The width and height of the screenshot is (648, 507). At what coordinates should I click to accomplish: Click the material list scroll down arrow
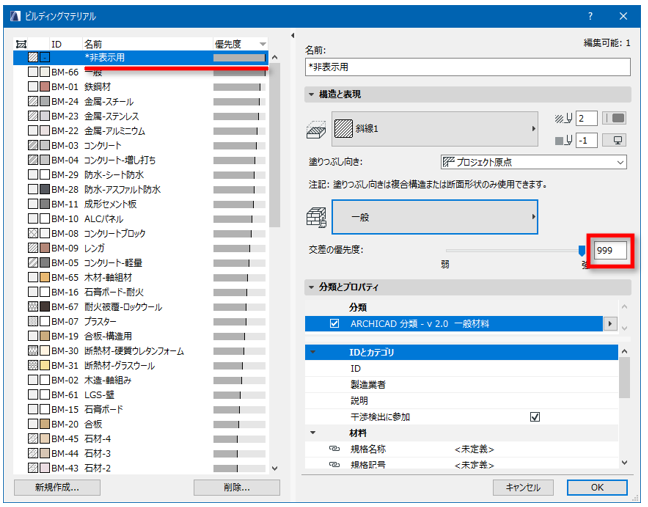pos(275,468)
